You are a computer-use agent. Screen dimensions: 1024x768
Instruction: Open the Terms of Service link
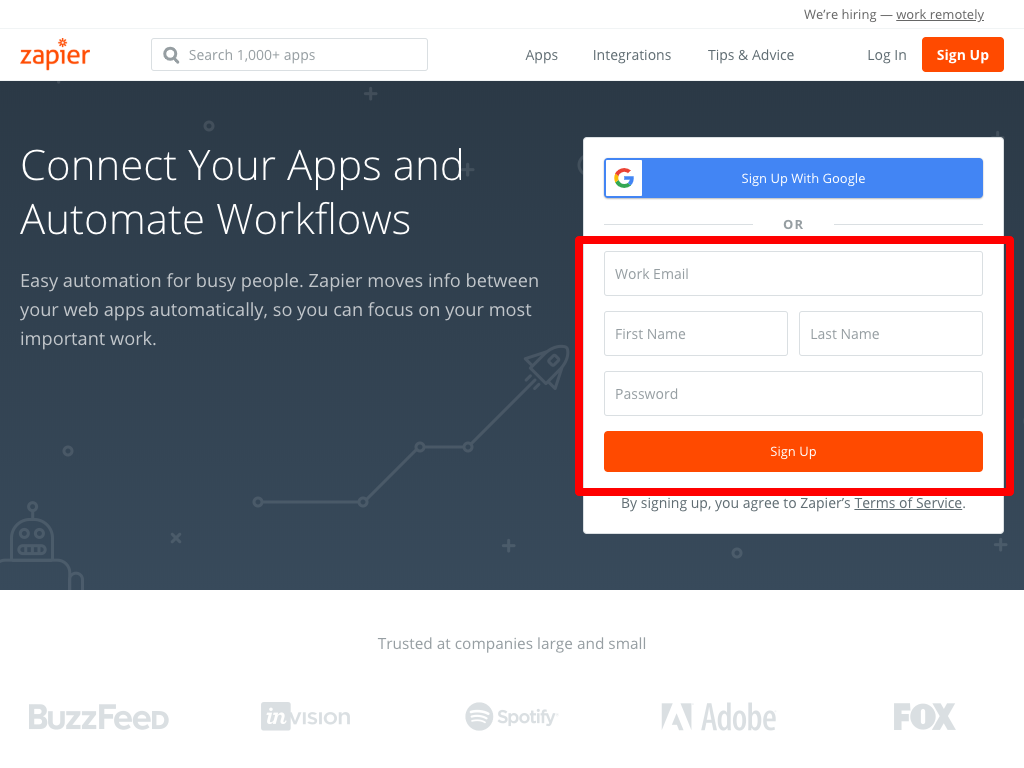tap(908, 503)
